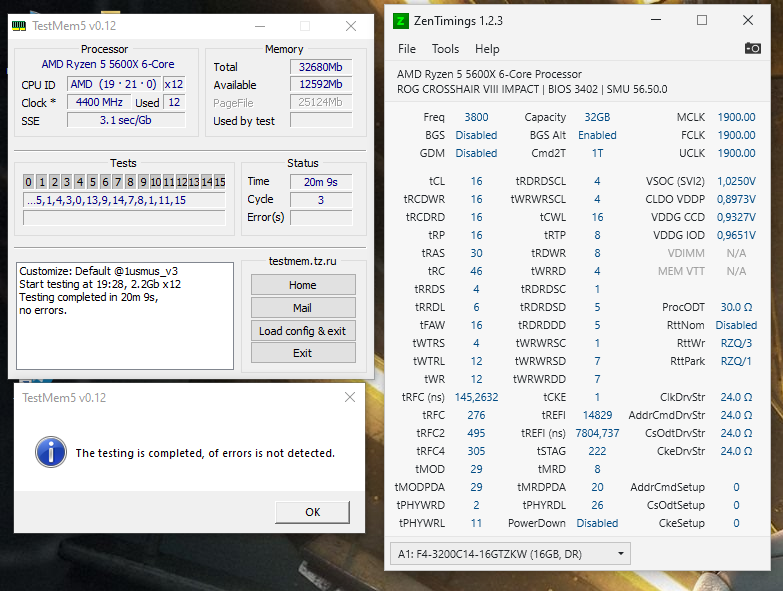Click the blue info icon in the dialog

point(50,452)
